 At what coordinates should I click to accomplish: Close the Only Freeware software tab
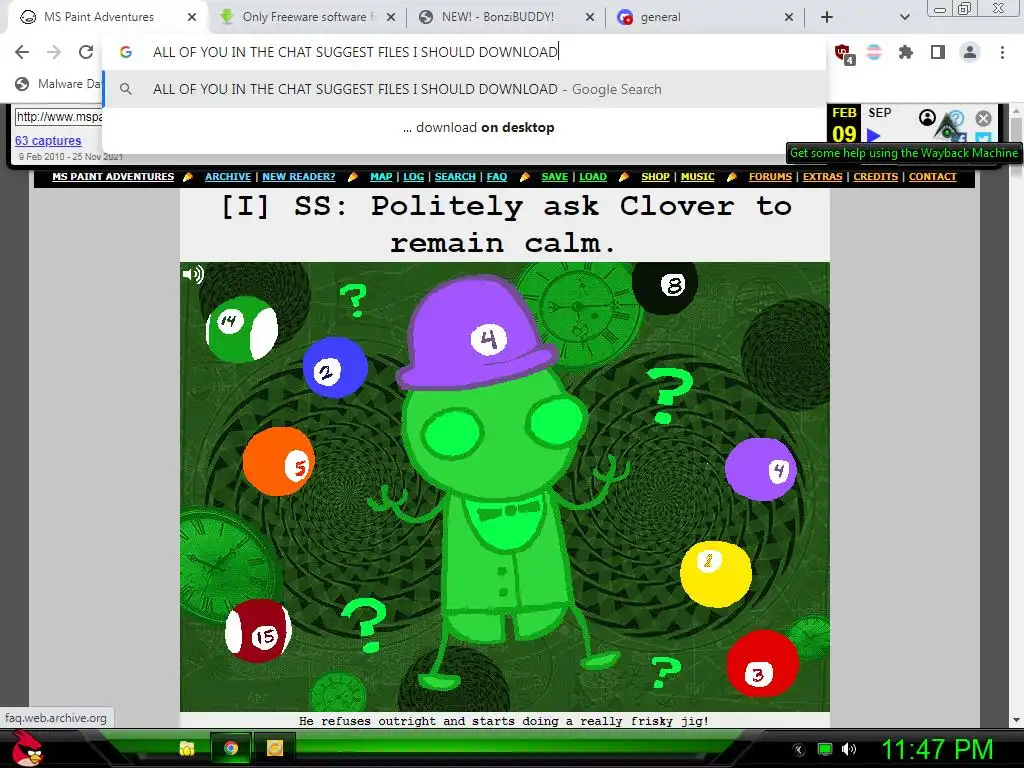[x=391, y=17]
